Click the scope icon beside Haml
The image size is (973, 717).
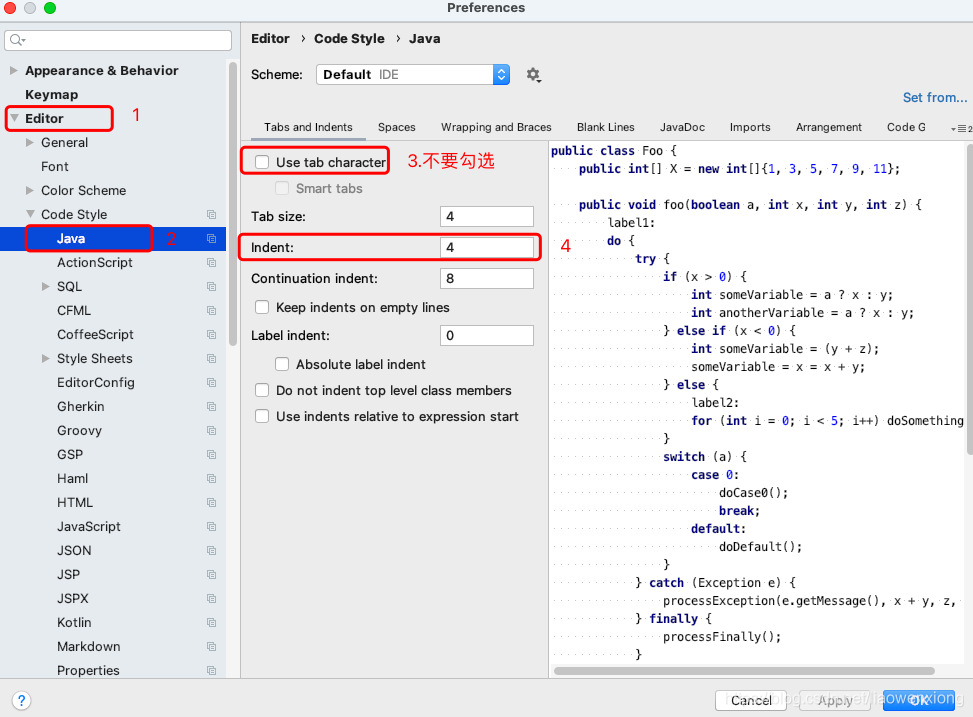click(x=212, y=479)
